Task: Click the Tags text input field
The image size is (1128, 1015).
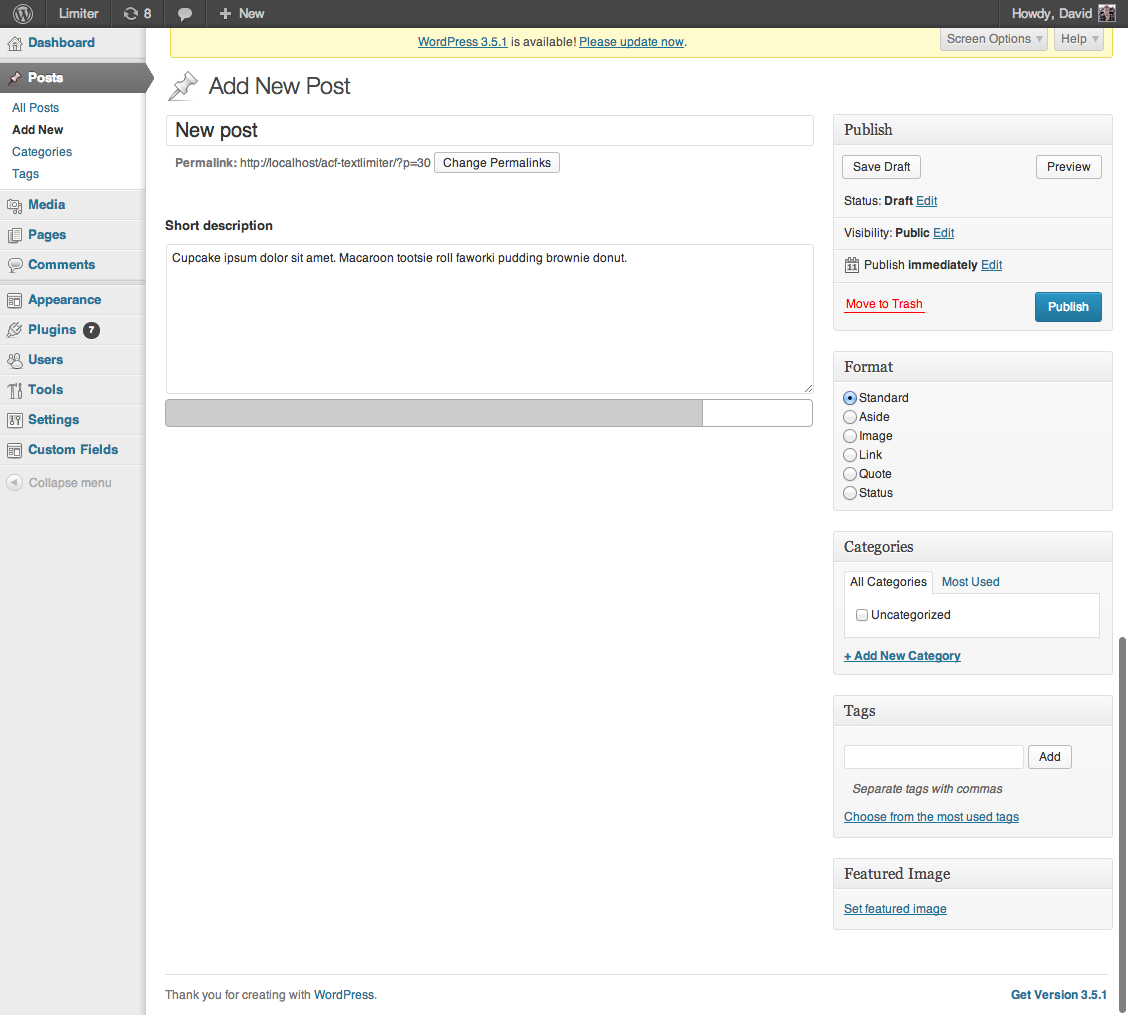Action: click(x=933, y=757)
